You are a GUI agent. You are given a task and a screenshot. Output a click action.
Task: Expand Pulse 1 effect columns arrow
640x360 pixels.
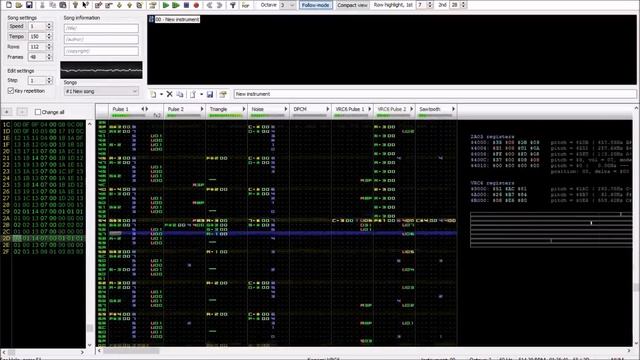click(147, 109)
